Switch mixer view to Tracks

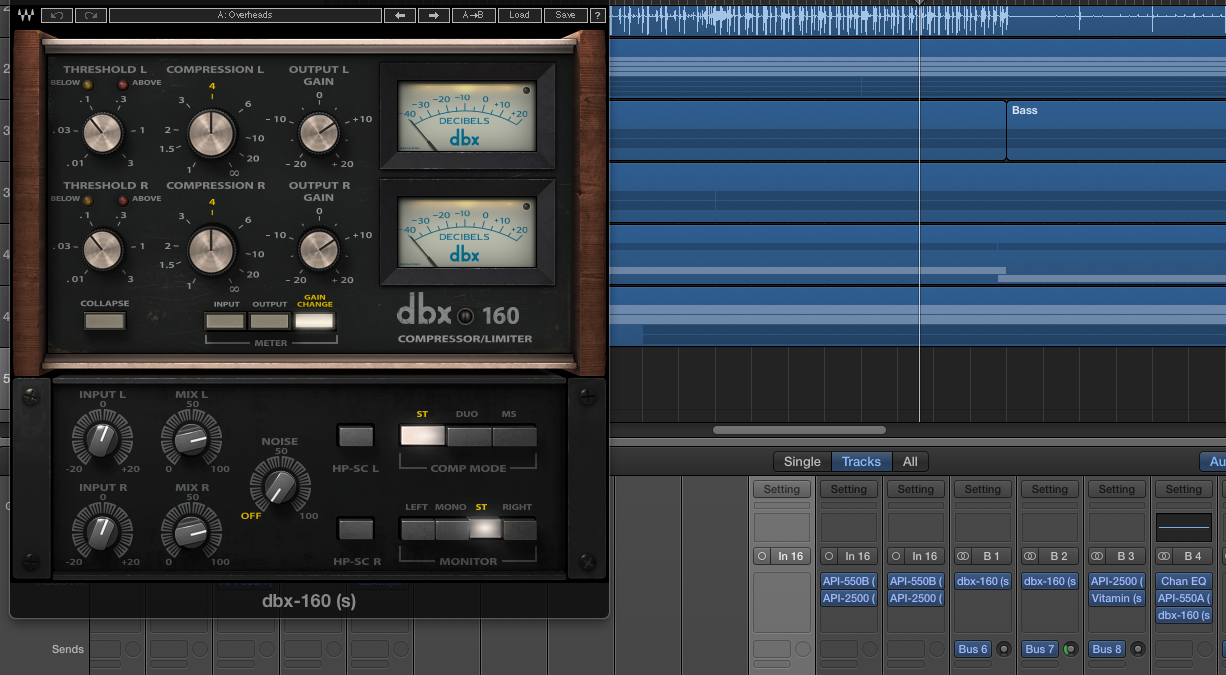861,461
